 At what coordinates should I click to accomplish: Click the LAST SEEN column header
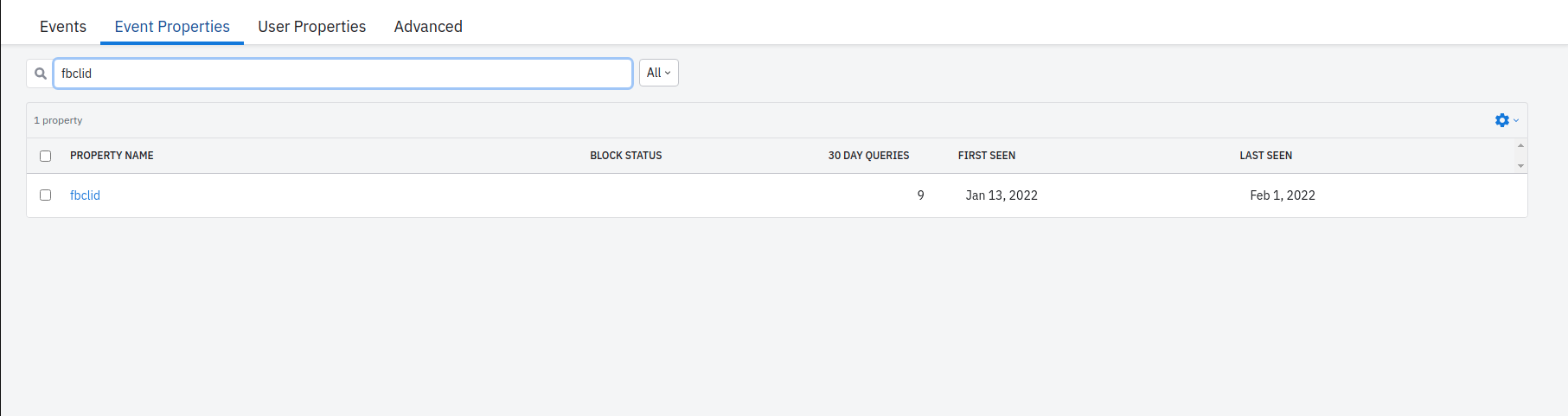1265,156
